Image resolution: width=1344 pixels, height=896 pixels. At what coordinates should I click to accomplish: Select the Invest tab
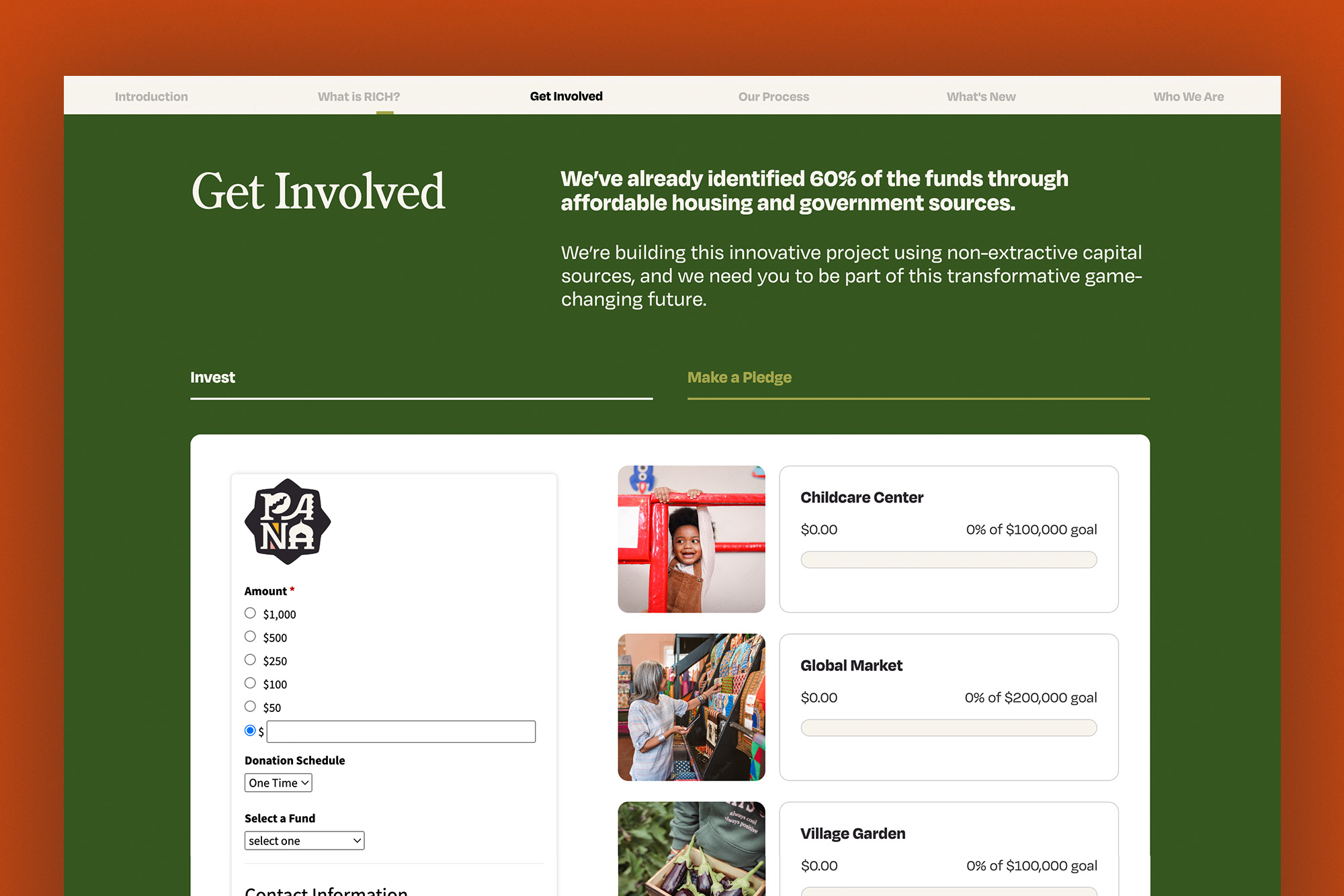[212, 377]
